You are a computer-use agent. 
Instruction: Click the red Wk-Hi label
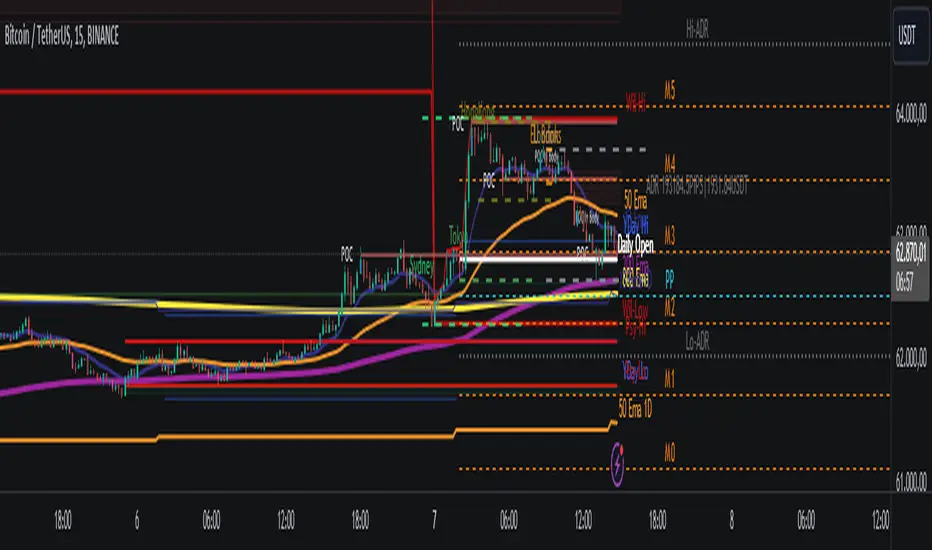point(635,103)
